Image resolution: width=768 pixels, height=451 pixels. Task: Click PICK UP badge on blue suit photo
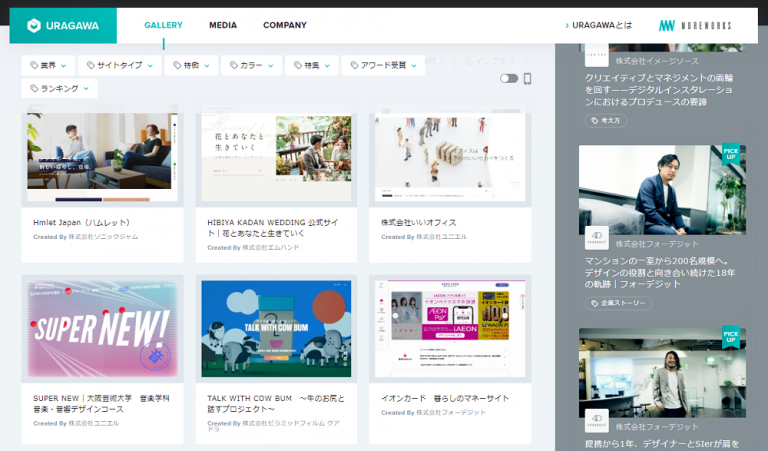pos(731,154)
